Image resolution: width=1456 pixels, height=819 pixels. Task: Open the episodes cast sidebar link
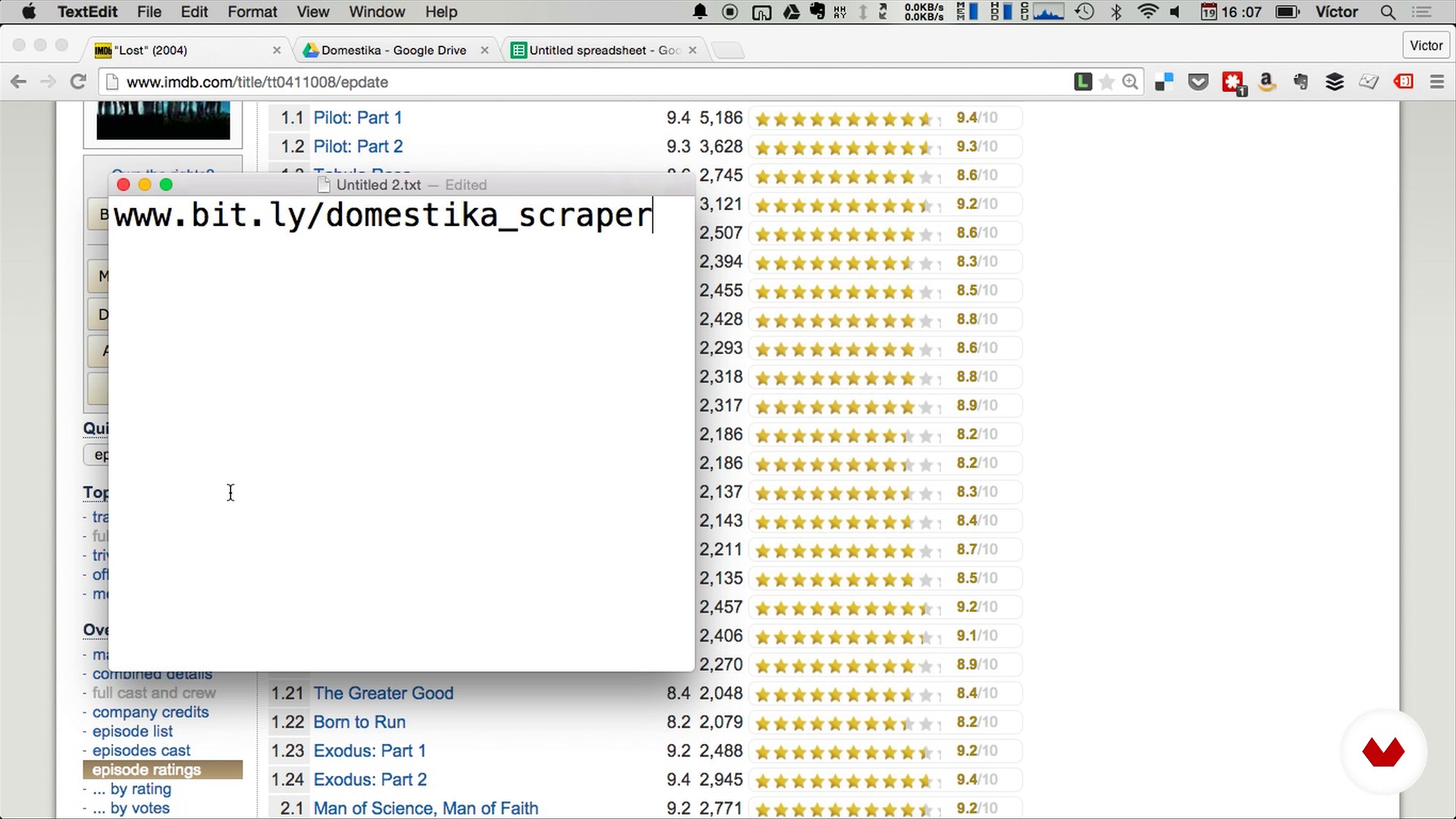pos(141,750)
